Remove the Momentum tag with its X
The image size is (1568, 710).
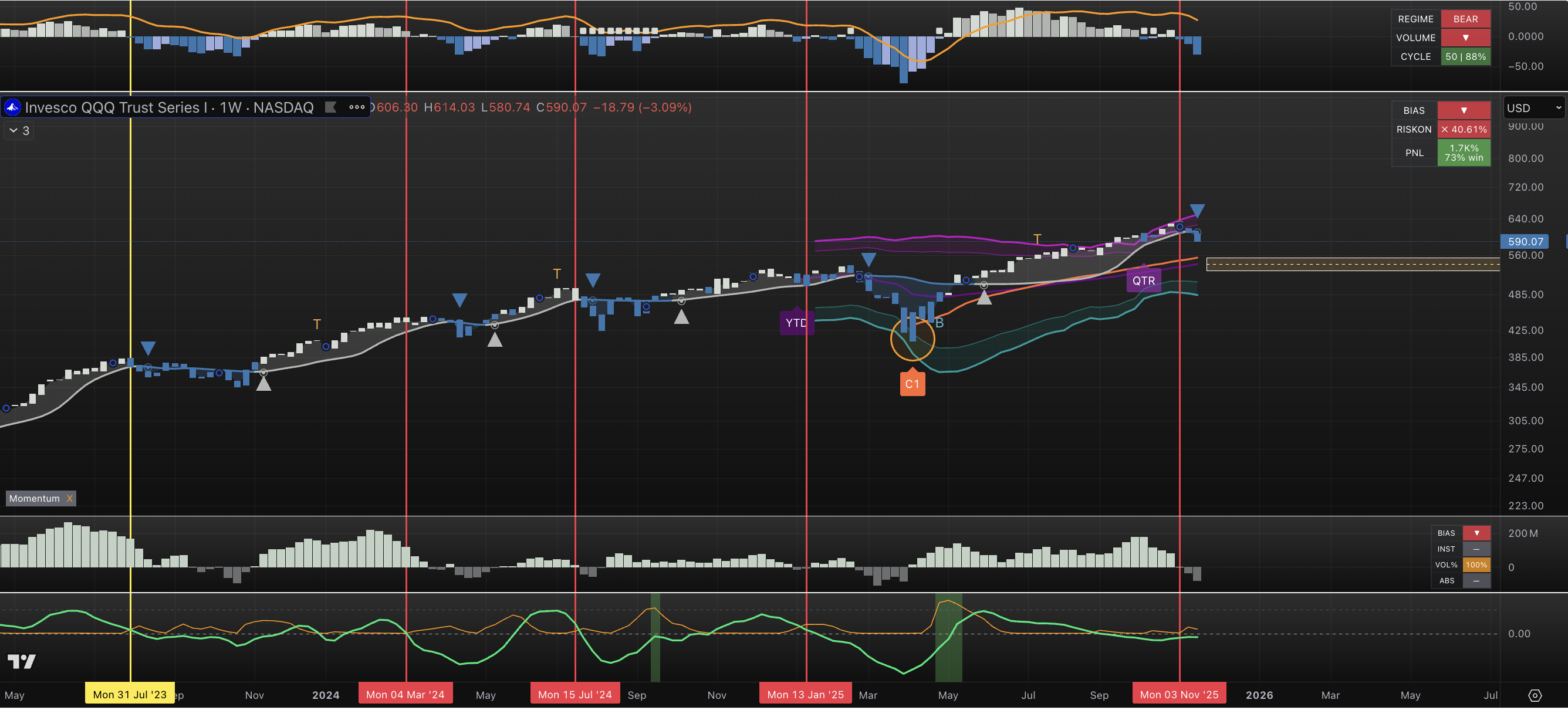point(69,498)
